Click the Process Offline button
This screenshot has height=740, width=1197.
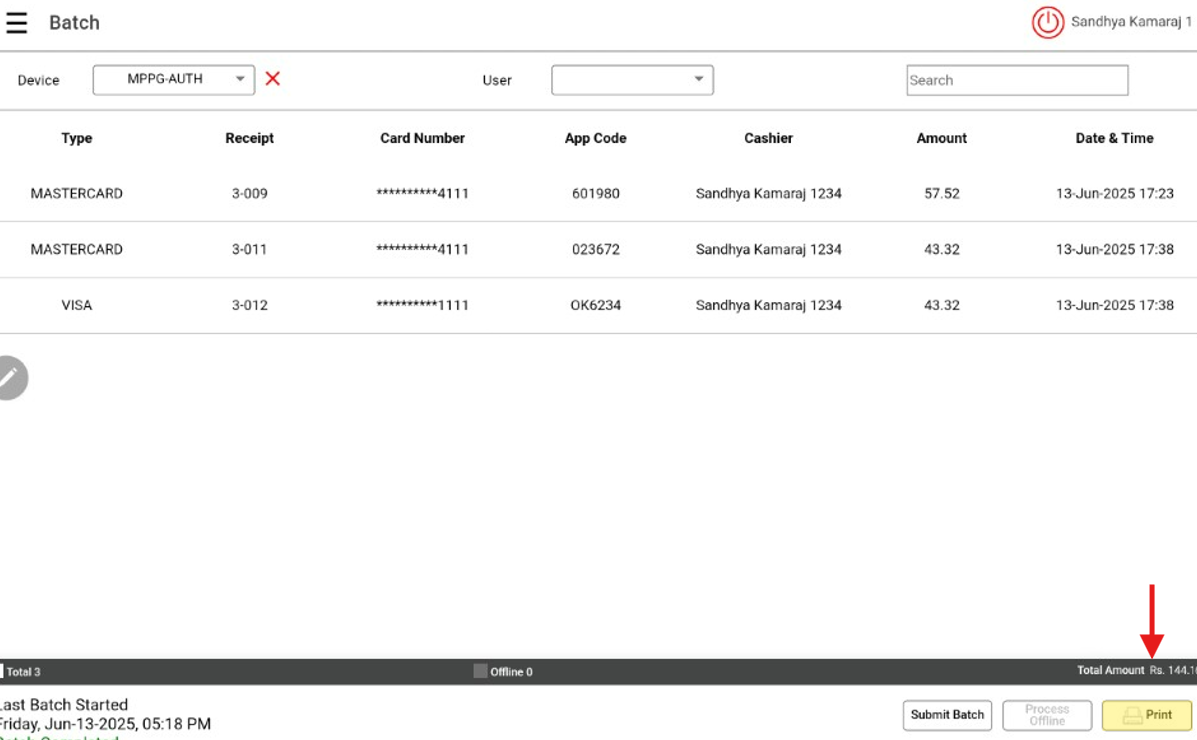pos(1047,715)
